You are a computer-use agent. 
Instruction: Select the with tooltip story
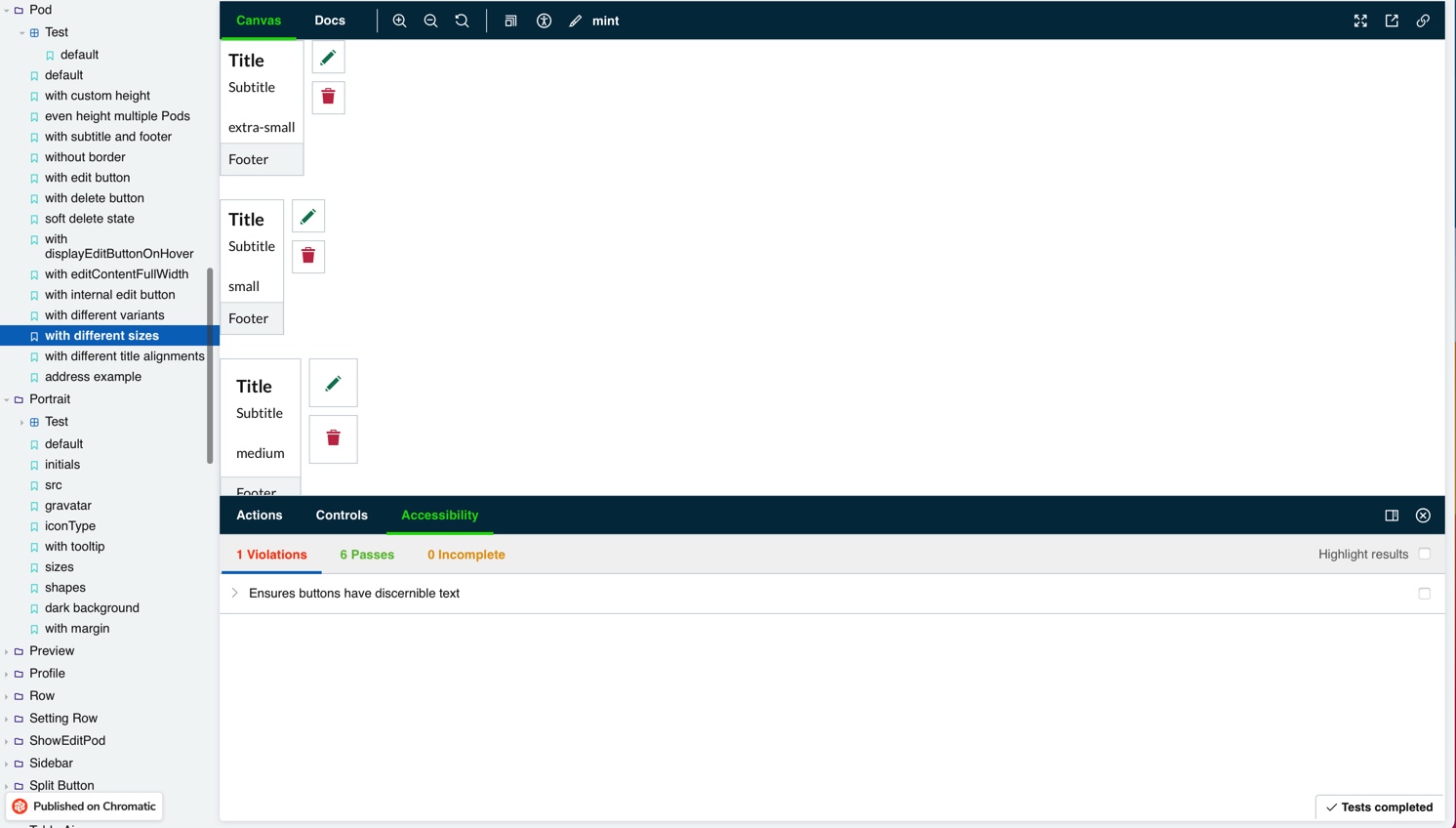coord(75,547)
